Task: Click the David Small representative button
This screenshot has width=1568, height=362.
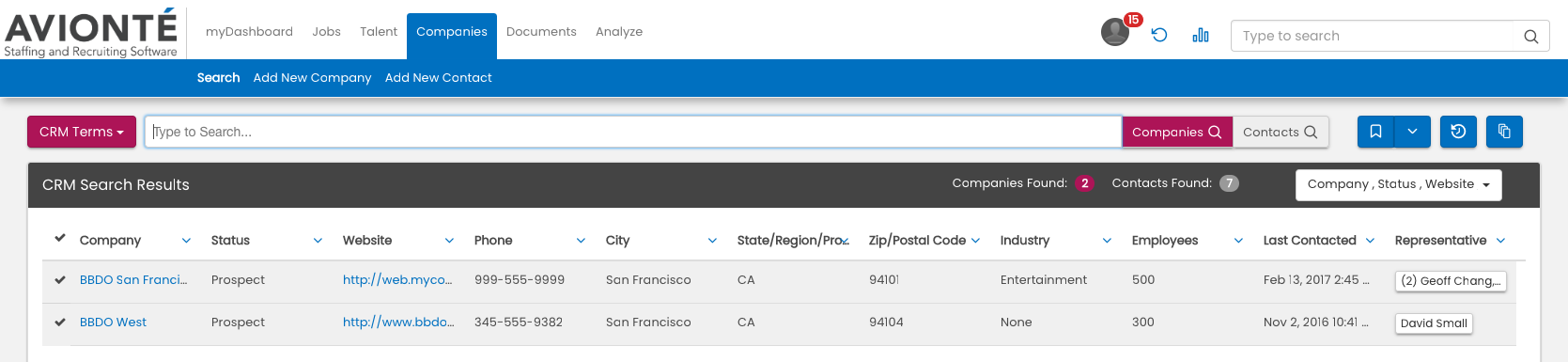Action: click(x=1434, y=323)
